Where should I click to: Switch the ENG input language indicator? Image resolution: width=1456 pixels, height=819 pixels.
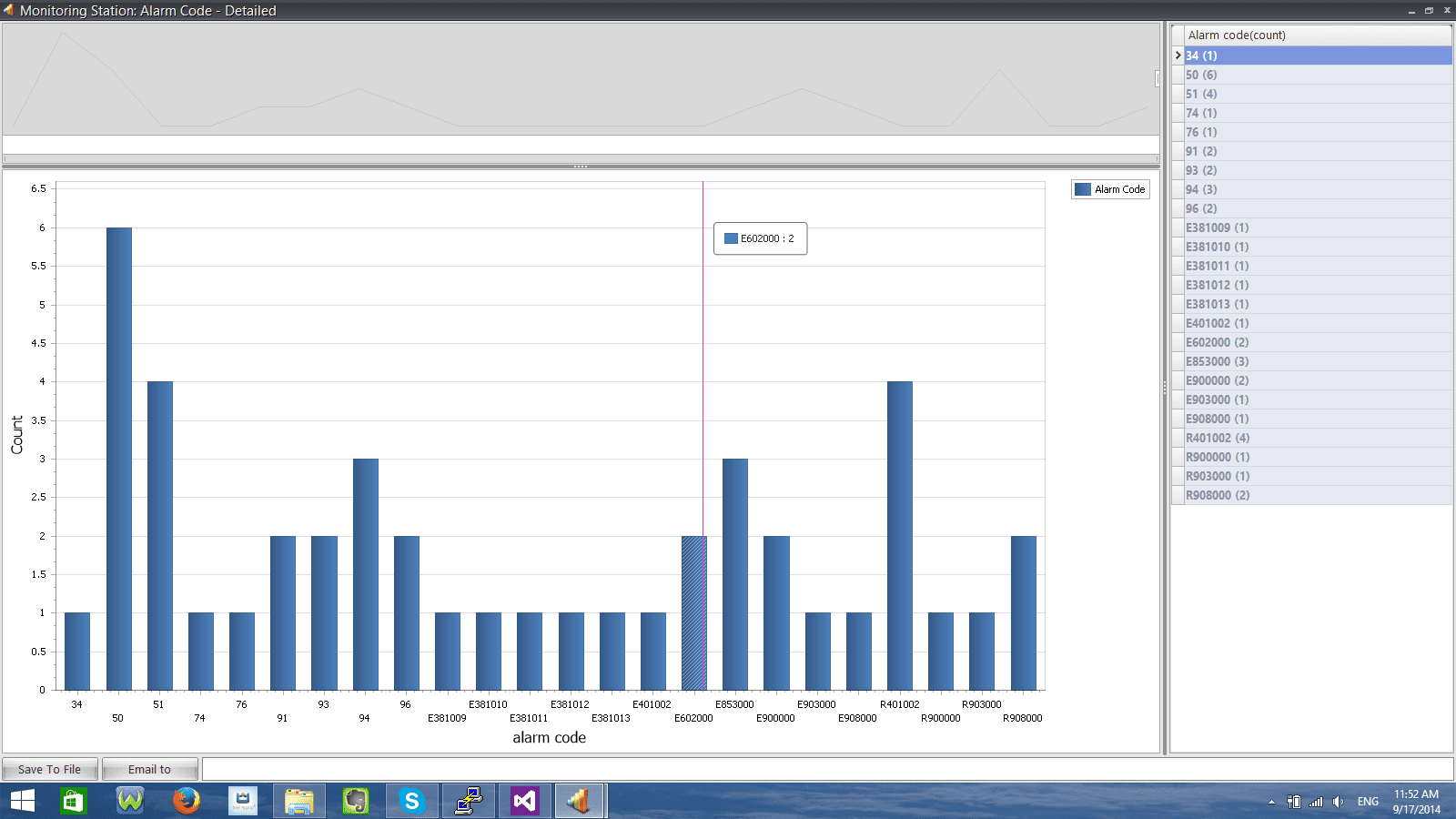coord(1367,802)
